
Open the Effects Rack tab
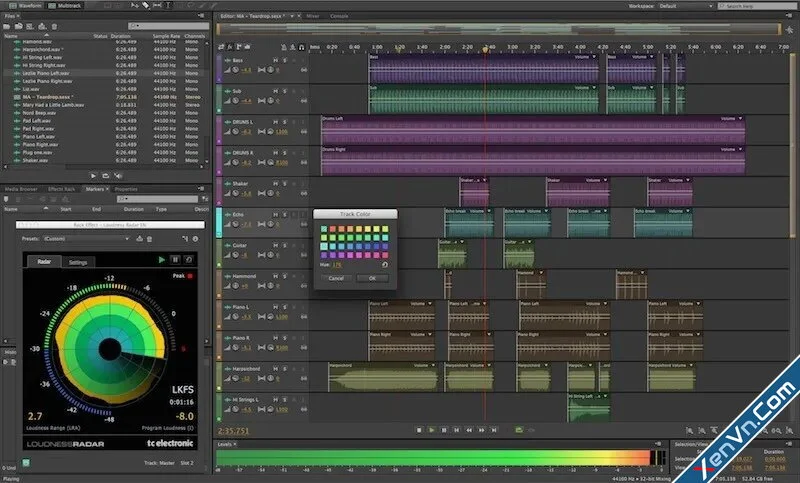click(61, 189)
